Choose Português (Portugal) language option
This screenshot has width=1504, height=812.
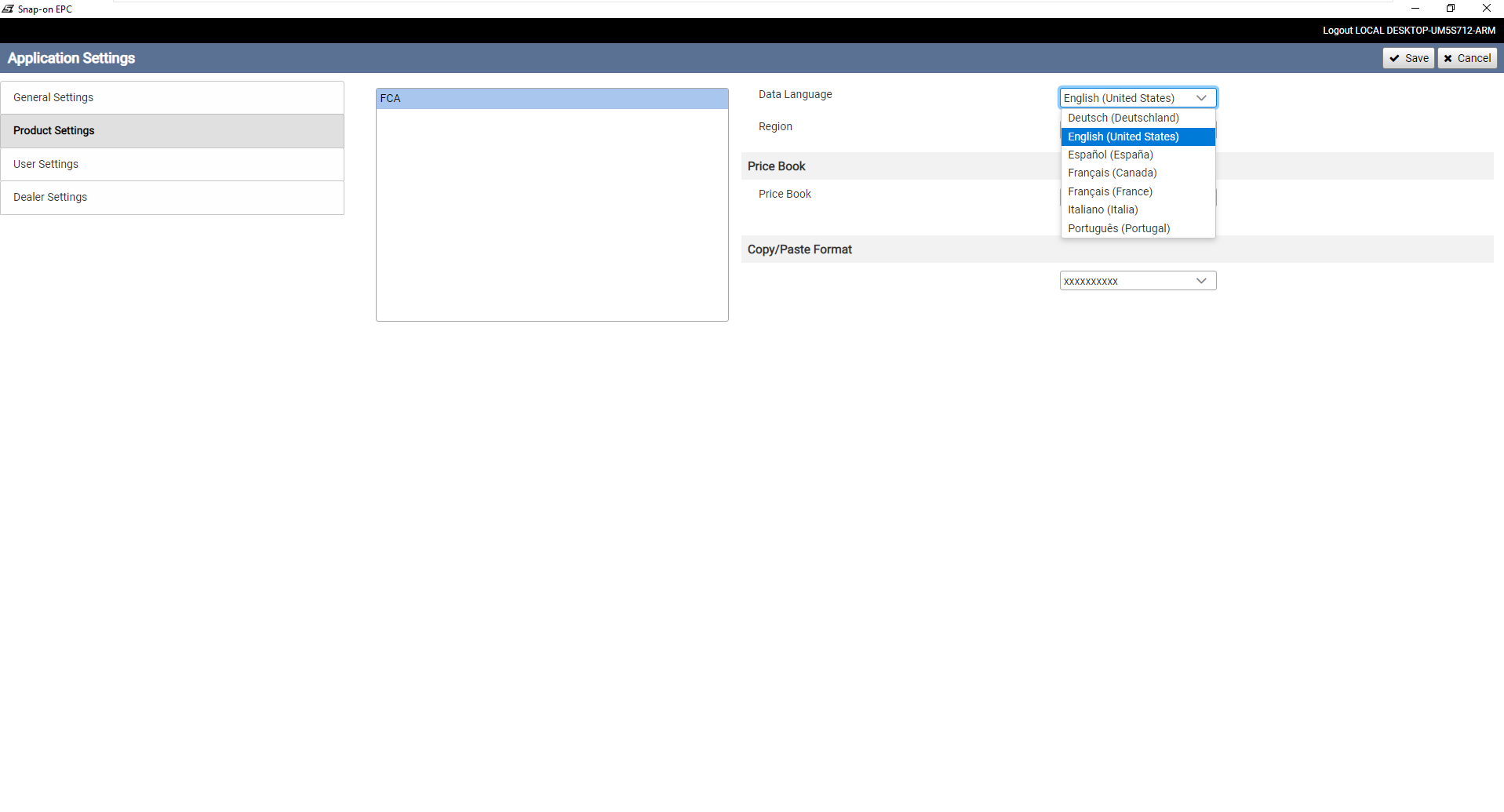[1138, 228]
